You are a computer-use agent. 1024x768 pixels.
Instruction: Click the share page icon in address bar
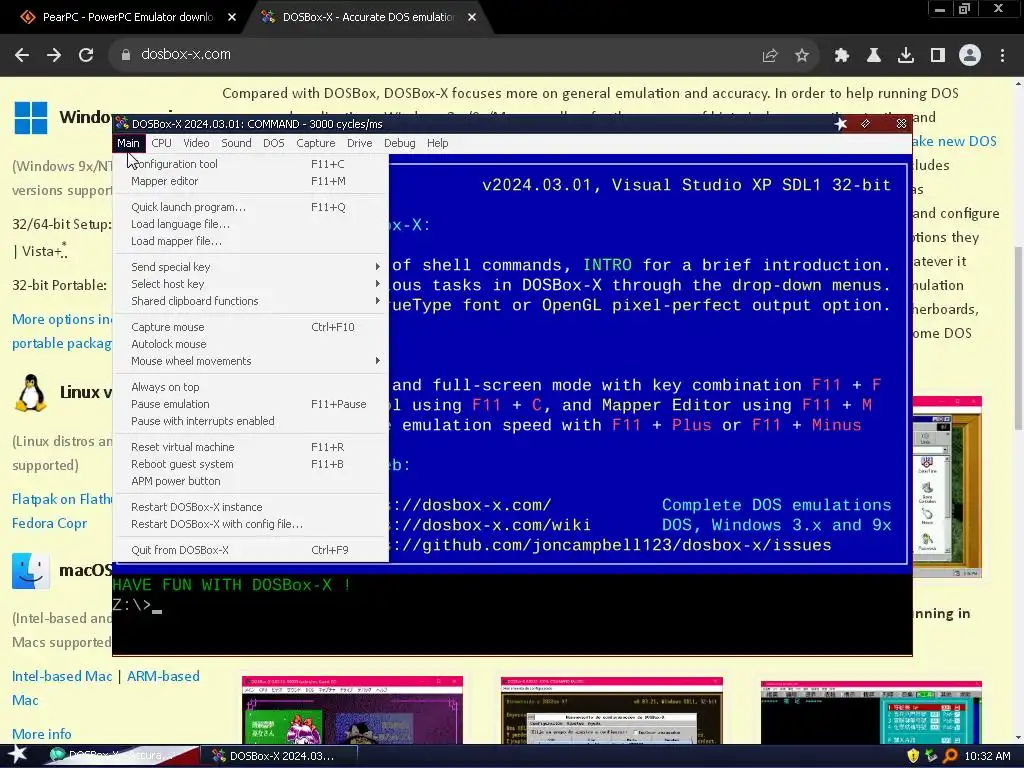770,56
